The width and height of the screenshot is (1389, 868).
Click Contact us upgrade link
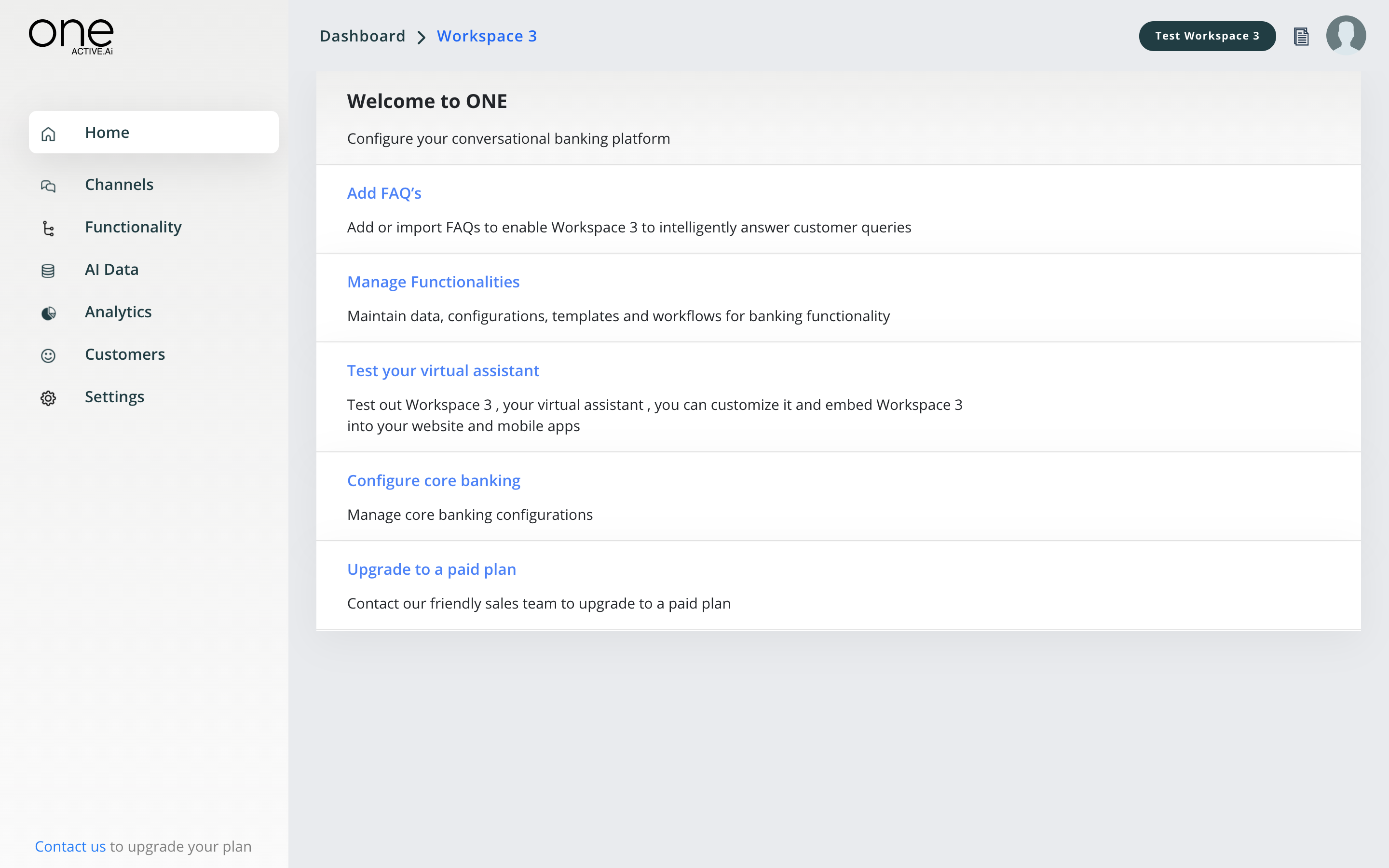[69, 846]
